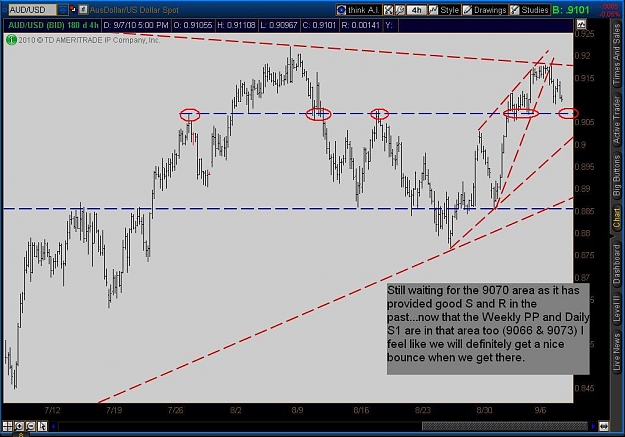Viewport: 625px width, 437px height.
Task: Click the gray symbol actions icon
Action: [83, 9]
